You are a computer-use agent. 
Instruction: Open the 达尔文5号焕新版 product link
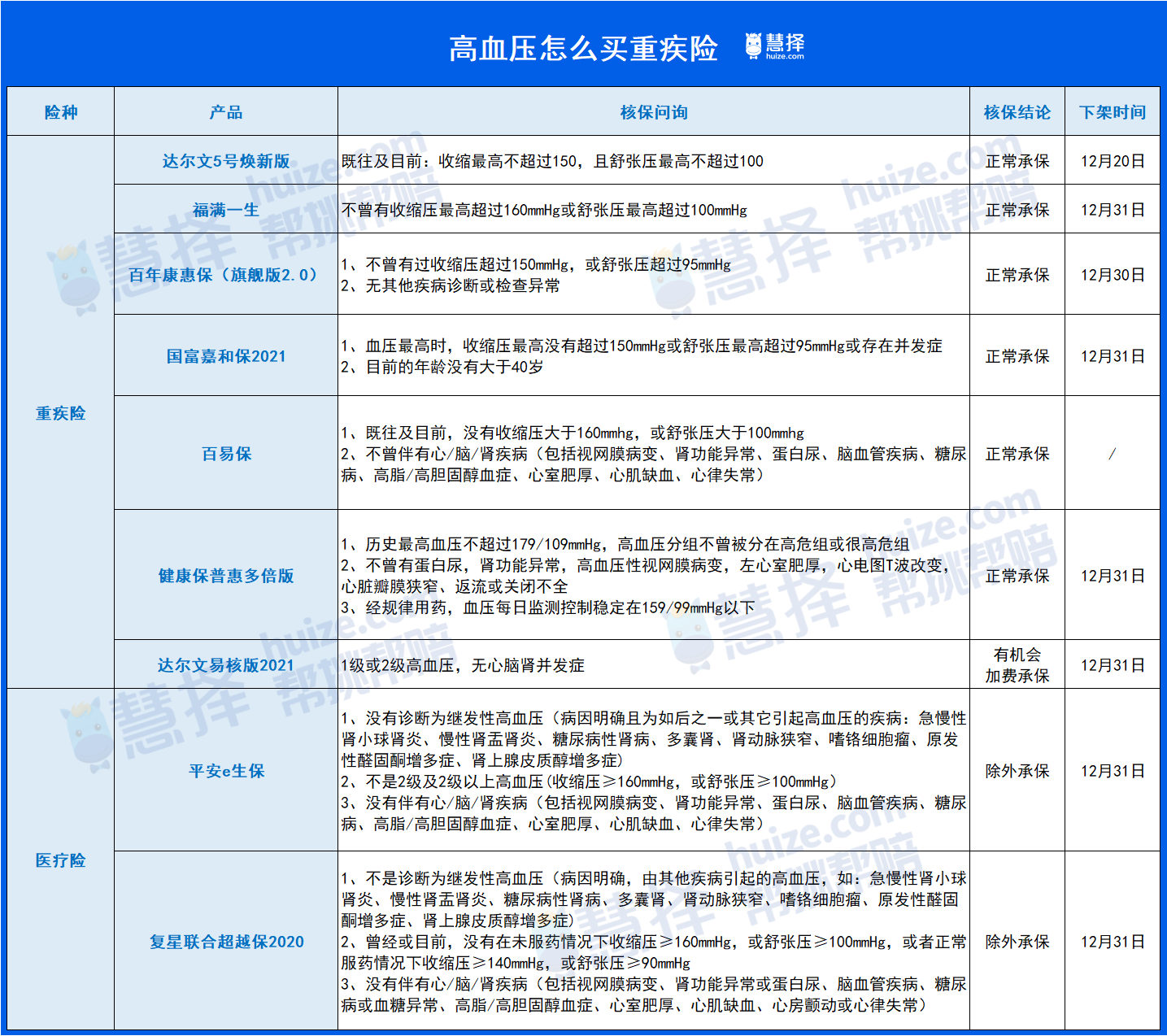(x=226, y=161)
